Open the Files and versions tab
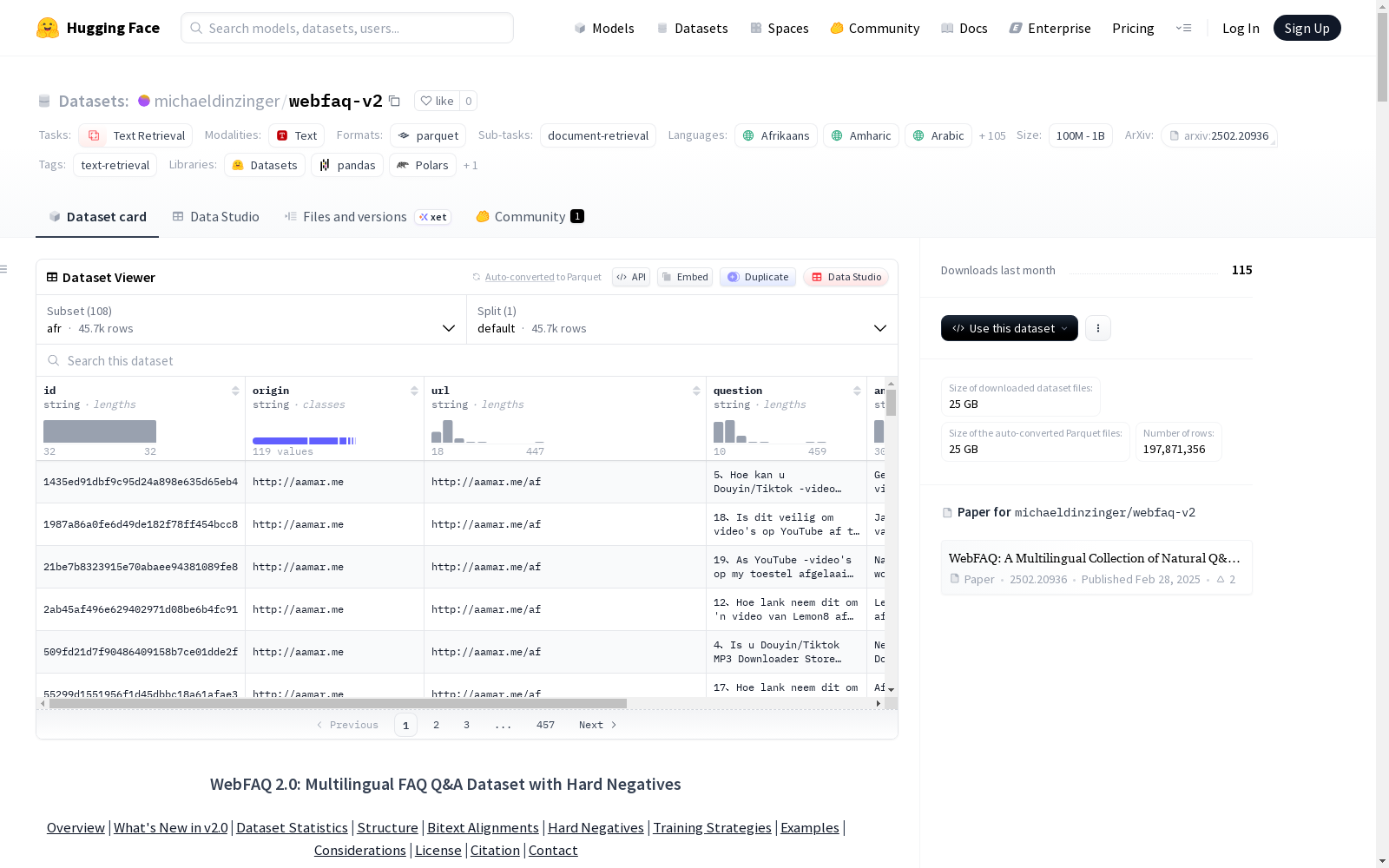The height and width of the screenshot is (868, 1389). pyautogui.click(x=367, y=217)
